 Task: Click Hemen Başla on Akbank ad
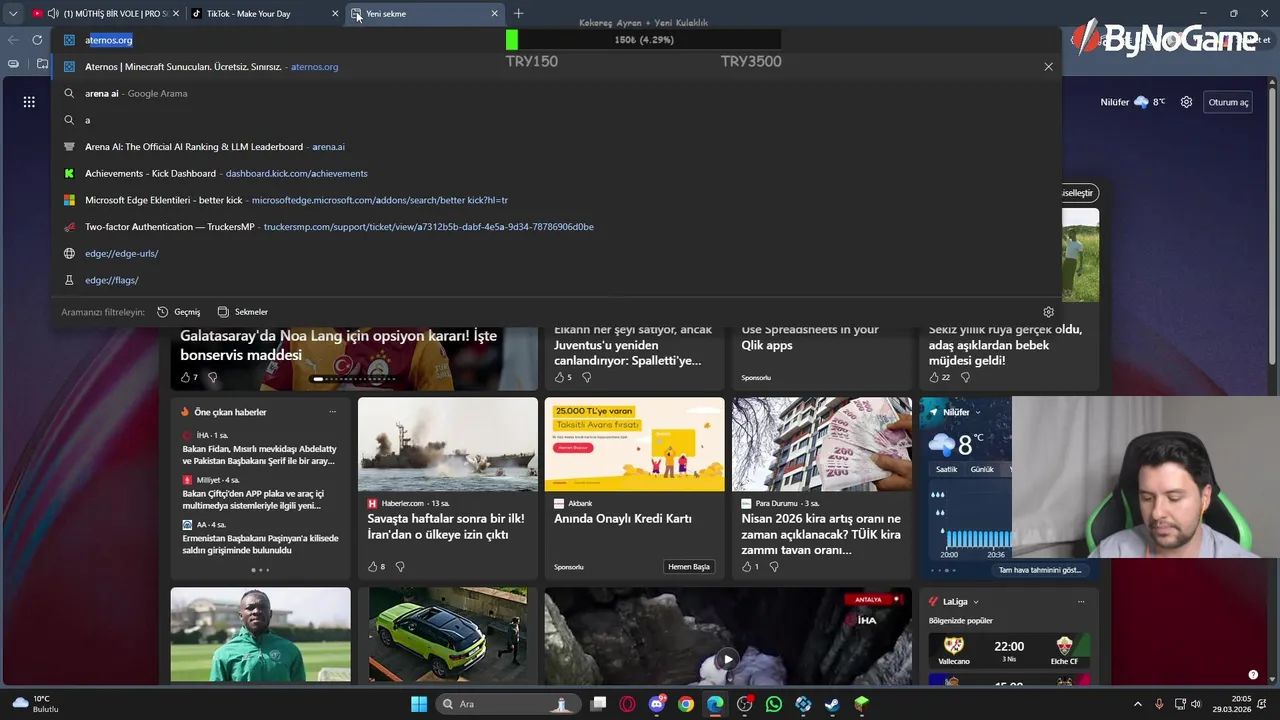pos(689,566)
